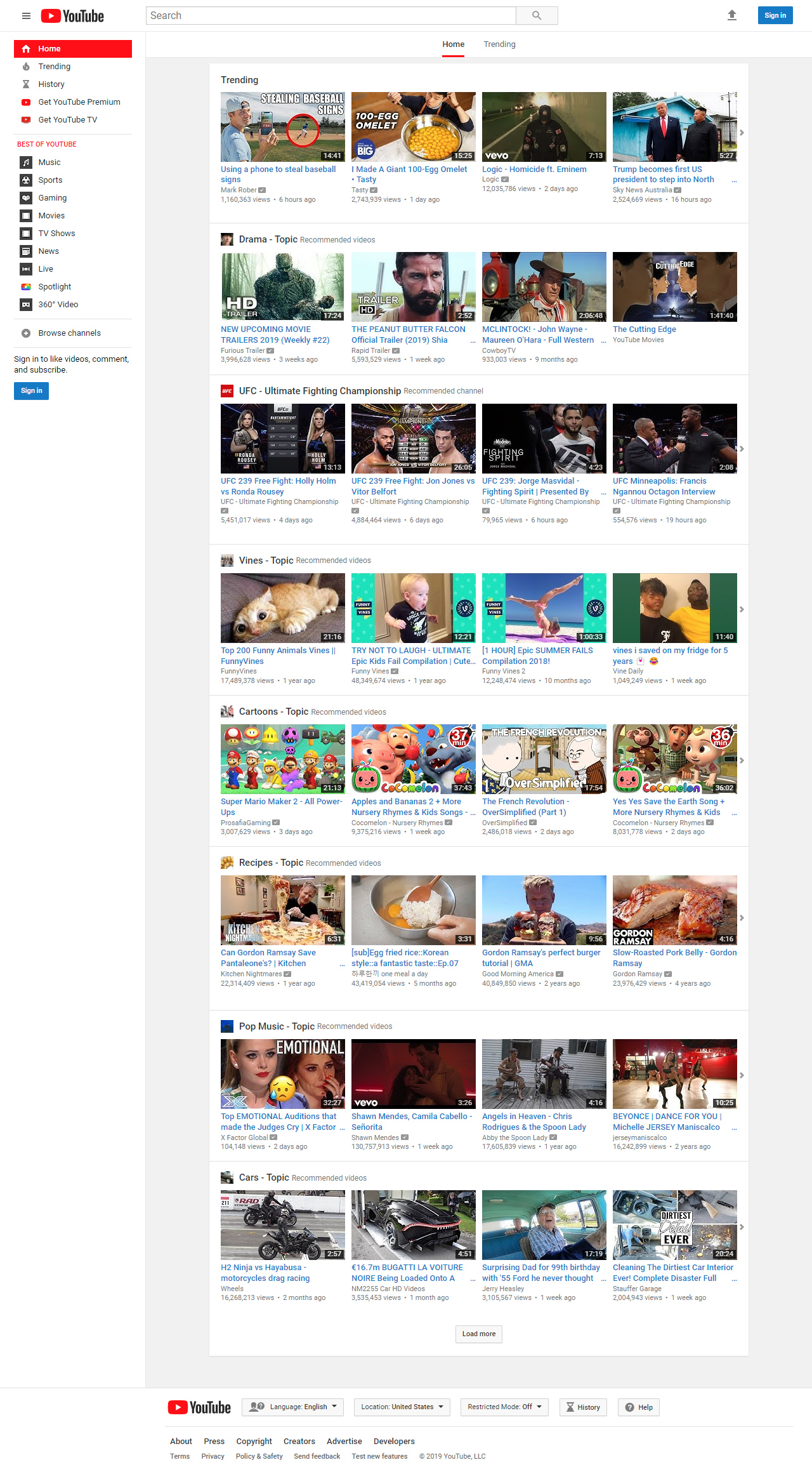The height and width of the screenshot is (1479, 812).
Task: Click the footer History button
Action: tap(583, 1407)
